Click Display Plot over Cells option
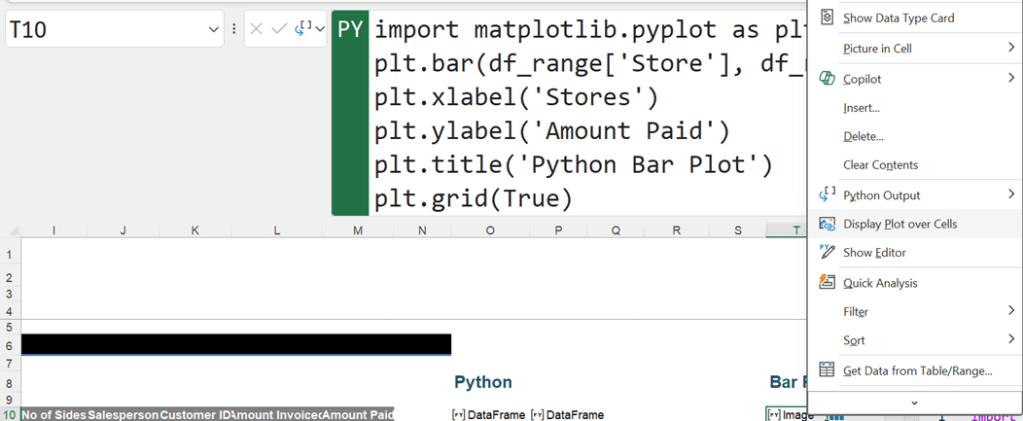Image resolution: width=1023 pixels, height=421 pixels. coord(899,224)
